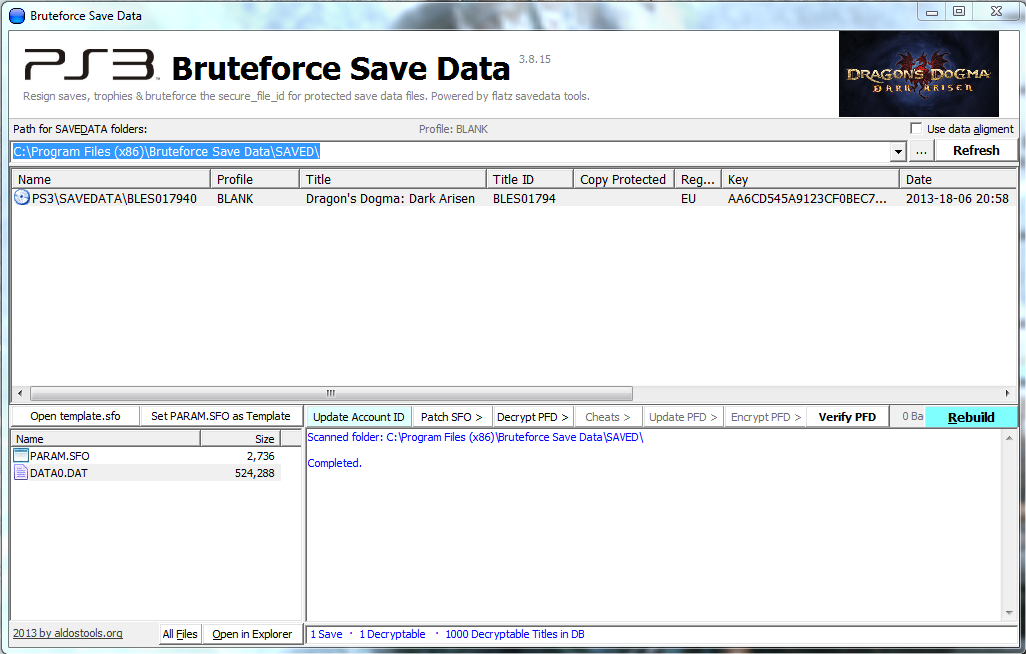Open the Cheats menu
The image size is (1026, 654).
(607, 417)
